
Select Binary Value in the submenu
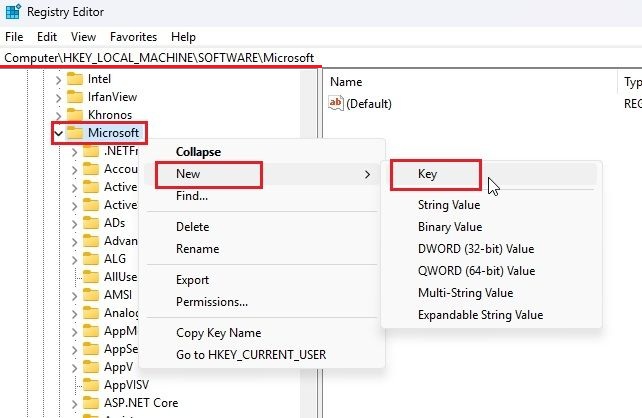[x=491, y=227]
